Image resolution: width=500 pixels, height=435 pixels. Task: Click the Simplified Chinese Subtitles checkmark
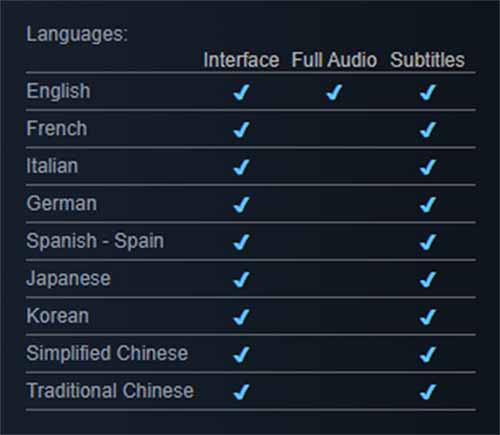pyautogui.click(x=428, y=354)
